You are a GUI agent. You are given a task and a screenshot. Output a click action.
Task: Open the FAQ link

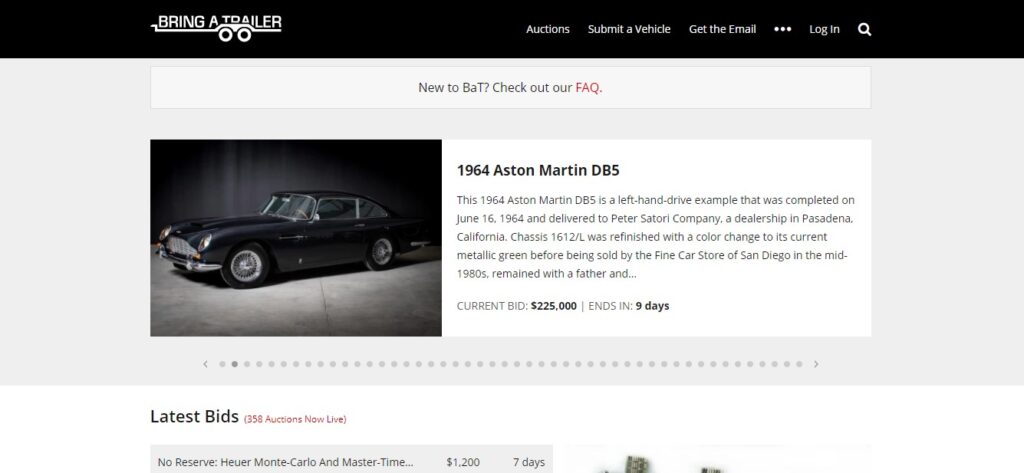[588, 88]
